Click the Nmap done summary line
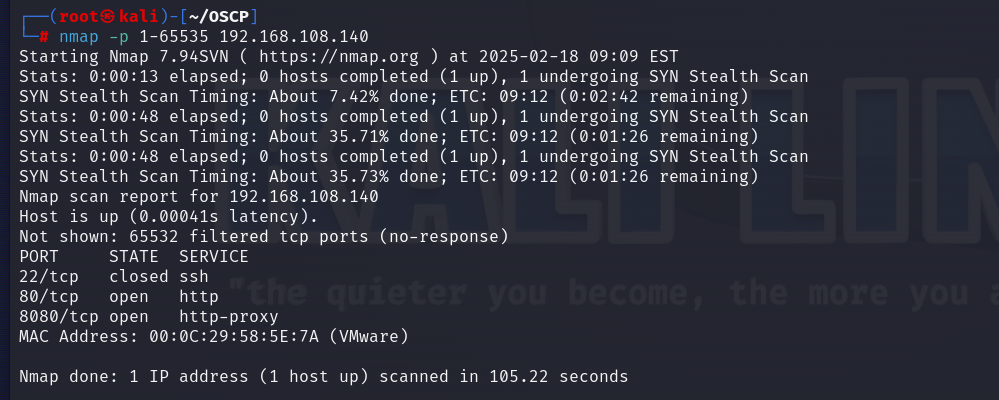The height and width of the screenshot is (400, 999). (324, 376)
